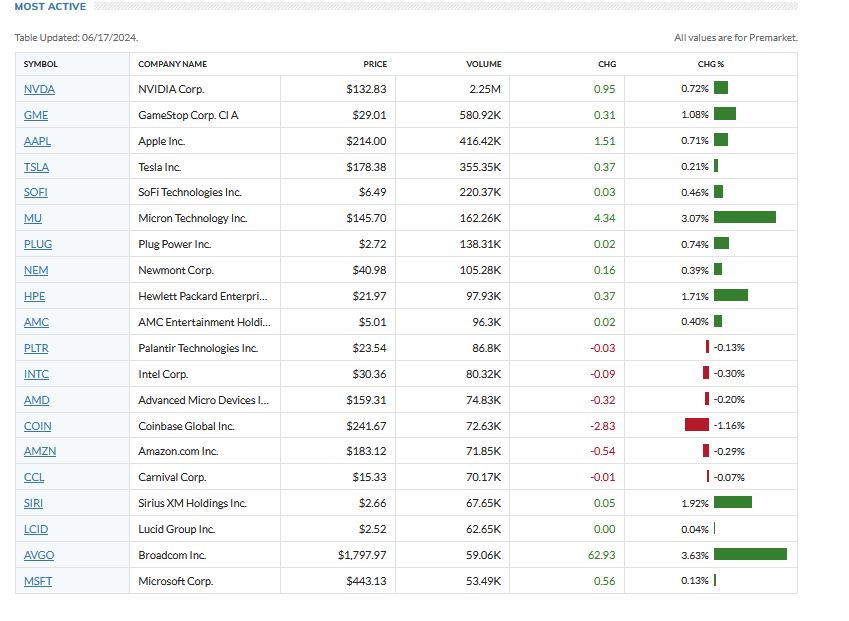Viewport: 849px width, 621px height.
Task: Click the PRICE column header
Action: coord(375,64)
